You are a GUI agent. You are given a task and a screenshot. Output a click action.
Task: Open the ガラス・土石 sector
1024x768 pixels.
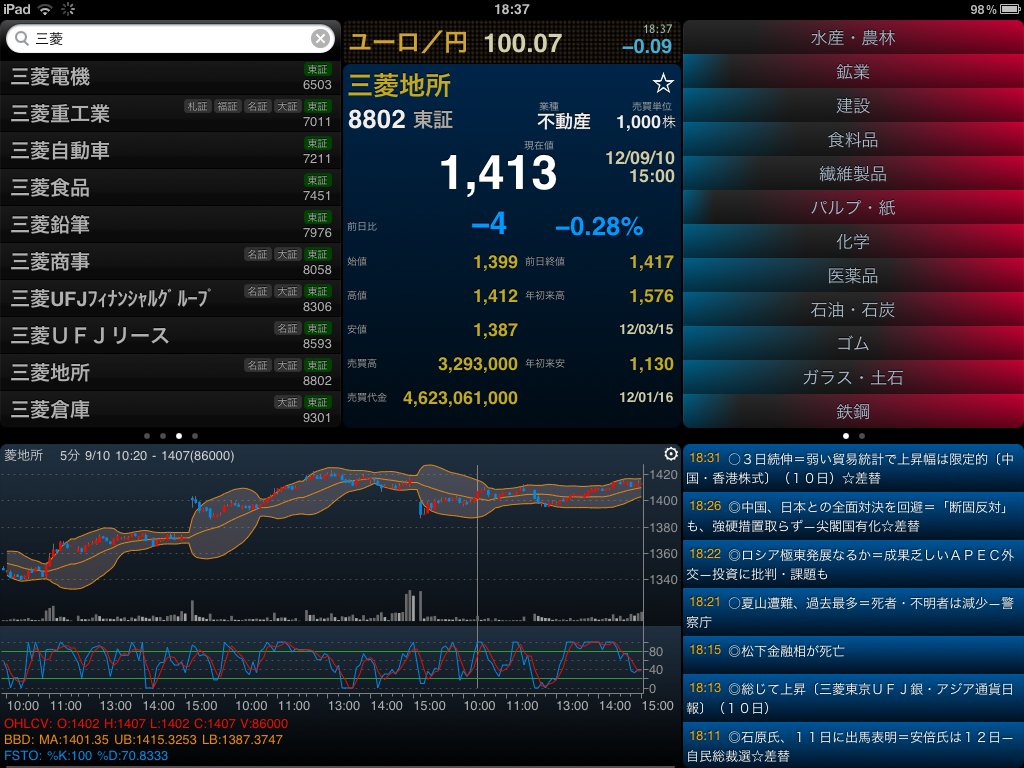[x=853, y=377]
